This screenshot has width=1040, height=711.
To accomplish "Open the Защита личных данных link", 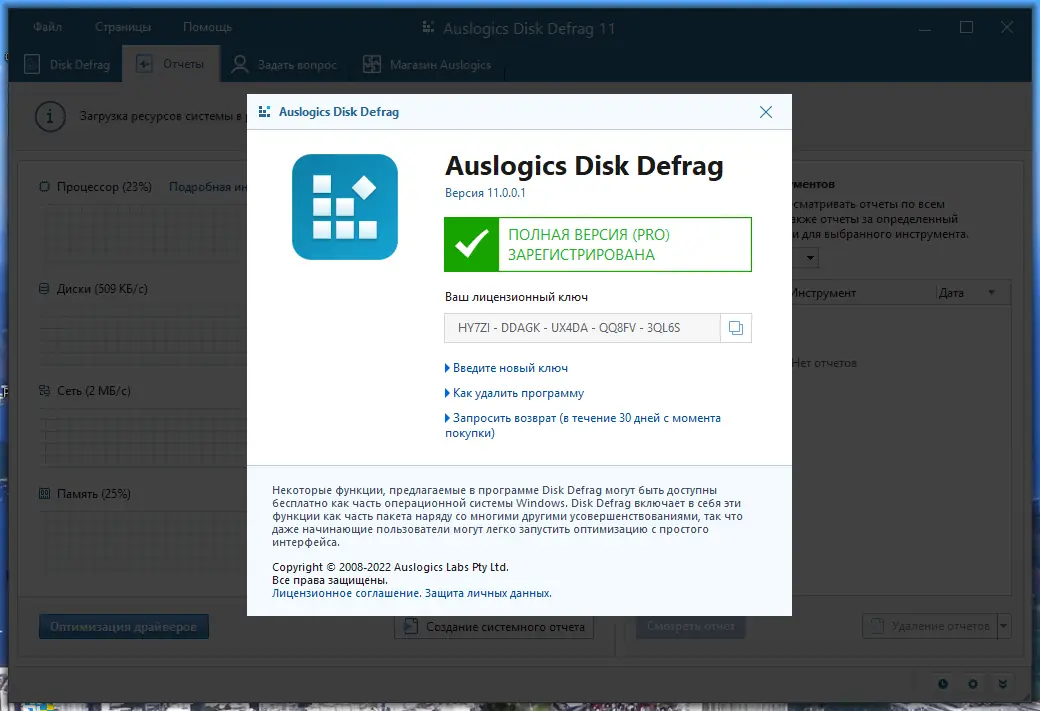I will click(488, 593).
